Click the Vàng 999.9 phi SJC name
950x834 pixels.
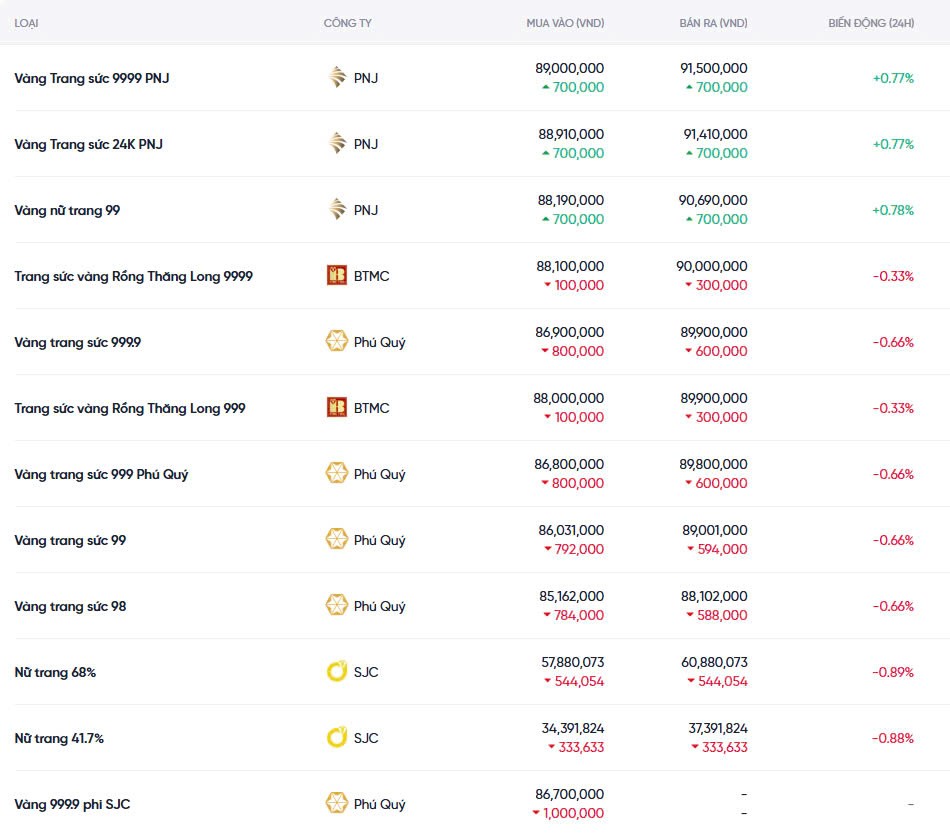pos(72,804)
